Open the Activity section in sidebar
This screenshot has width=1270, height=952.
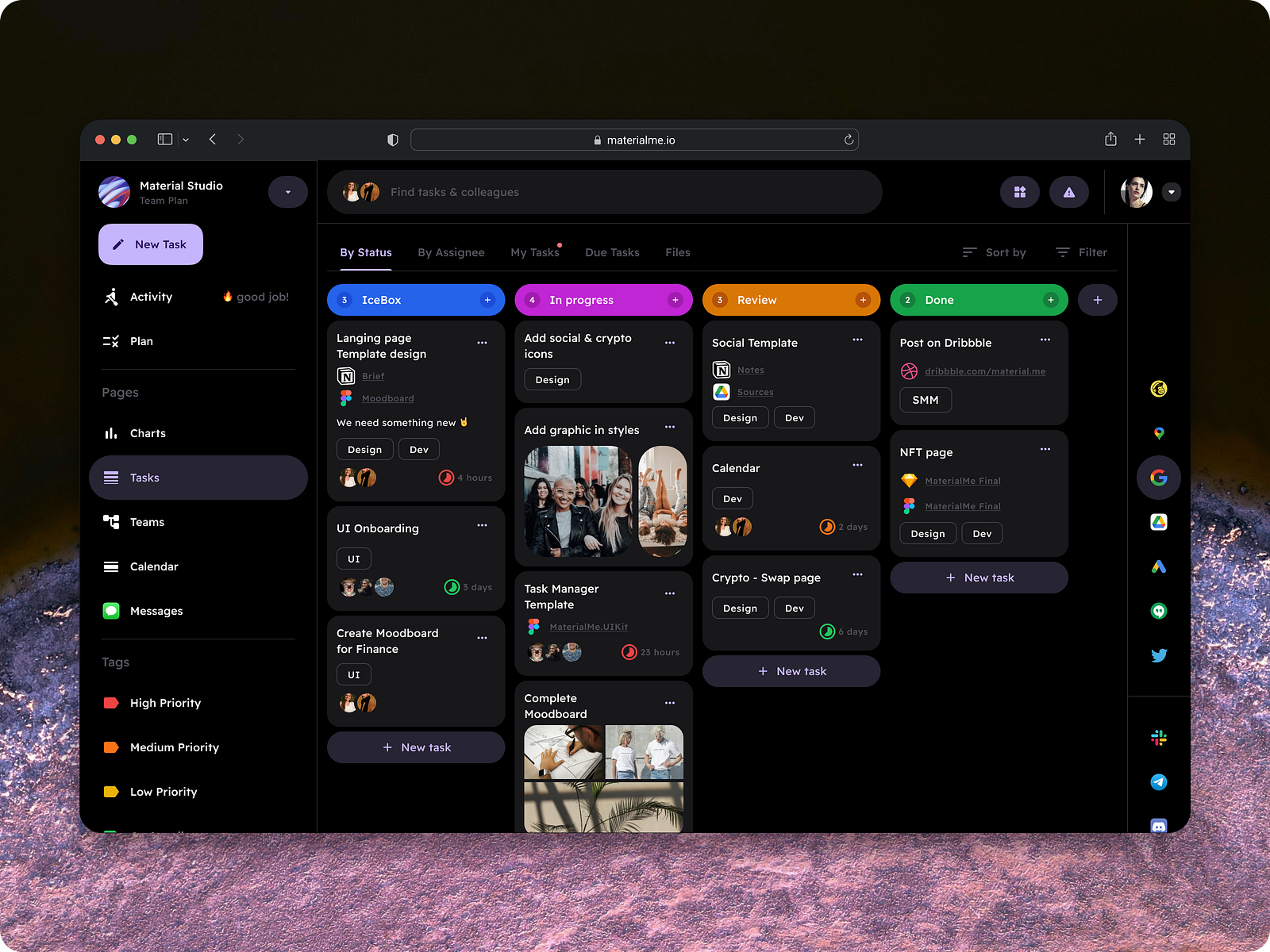point(152,297)
